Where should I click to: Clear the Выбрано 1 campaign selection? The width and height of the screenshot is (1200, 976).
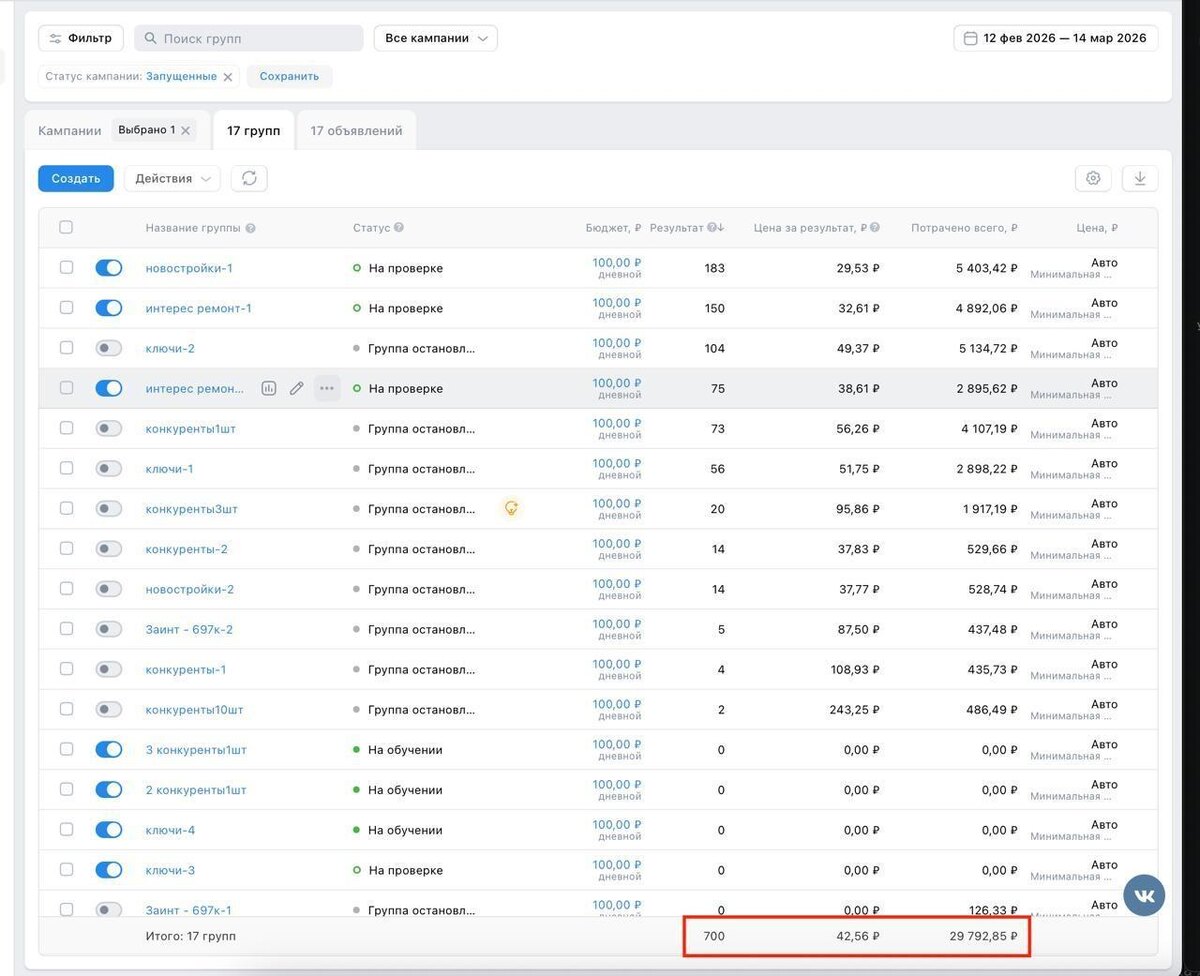point(185,130)
